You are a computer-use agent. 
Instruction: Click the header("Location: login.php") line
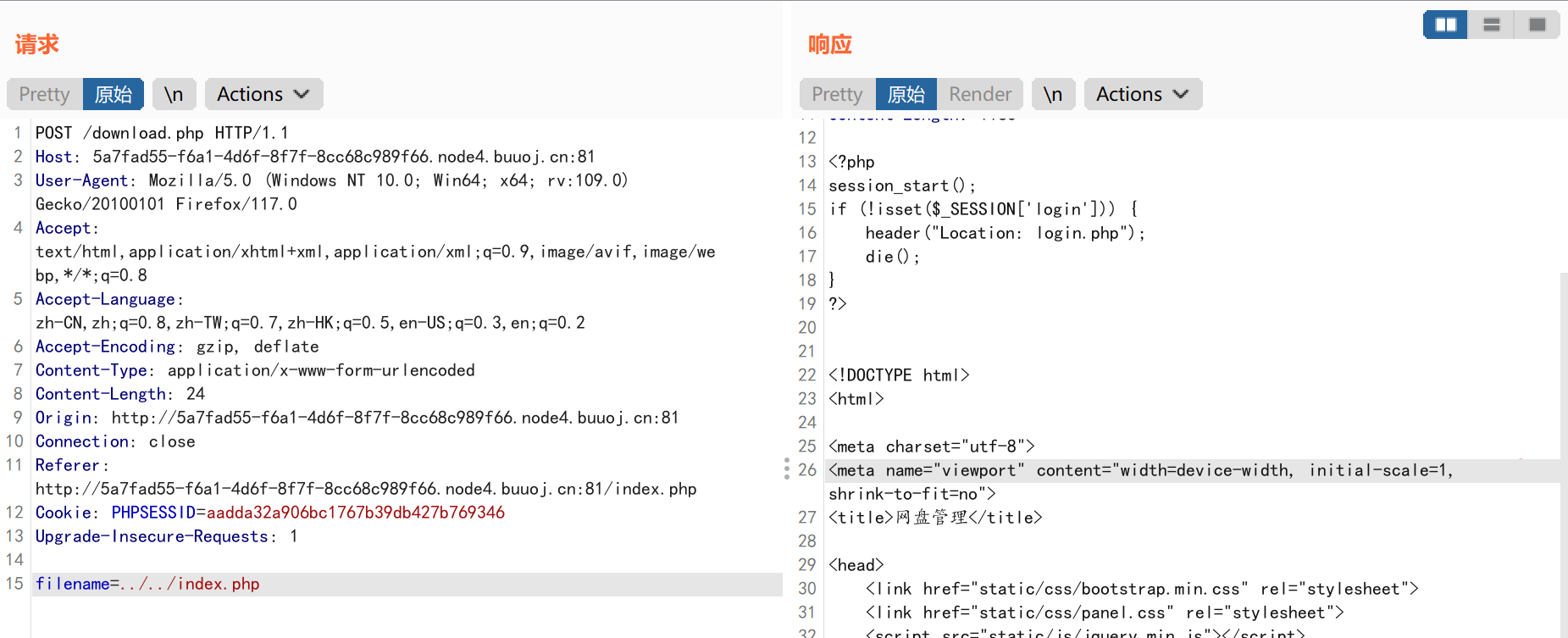coord(1005,233)
